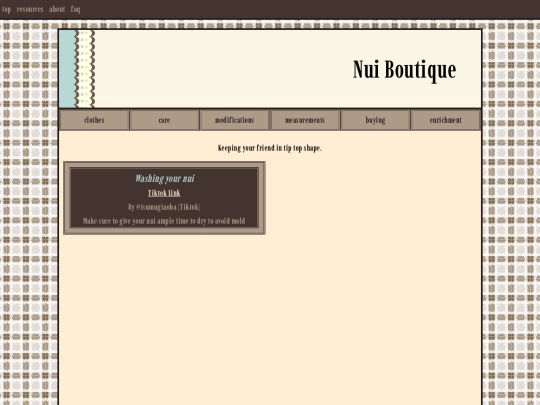
Task: Open the modifications tab
Action: [x=235, y=120]
